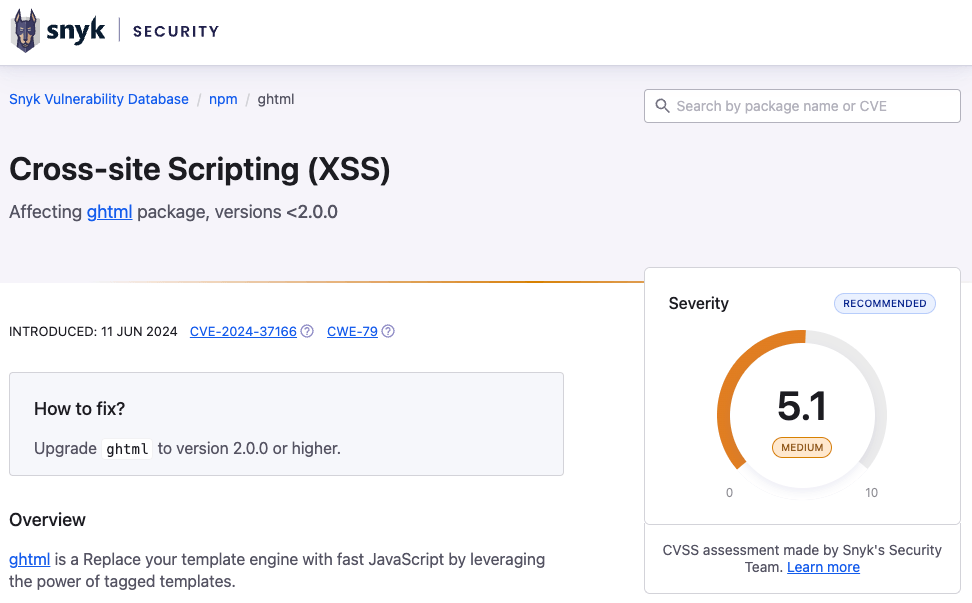Image resolution: width=972 pixels, height=603 pixels.
Task: Click the ghtml breadcrumb item
Action: click(x=276, y=99)
